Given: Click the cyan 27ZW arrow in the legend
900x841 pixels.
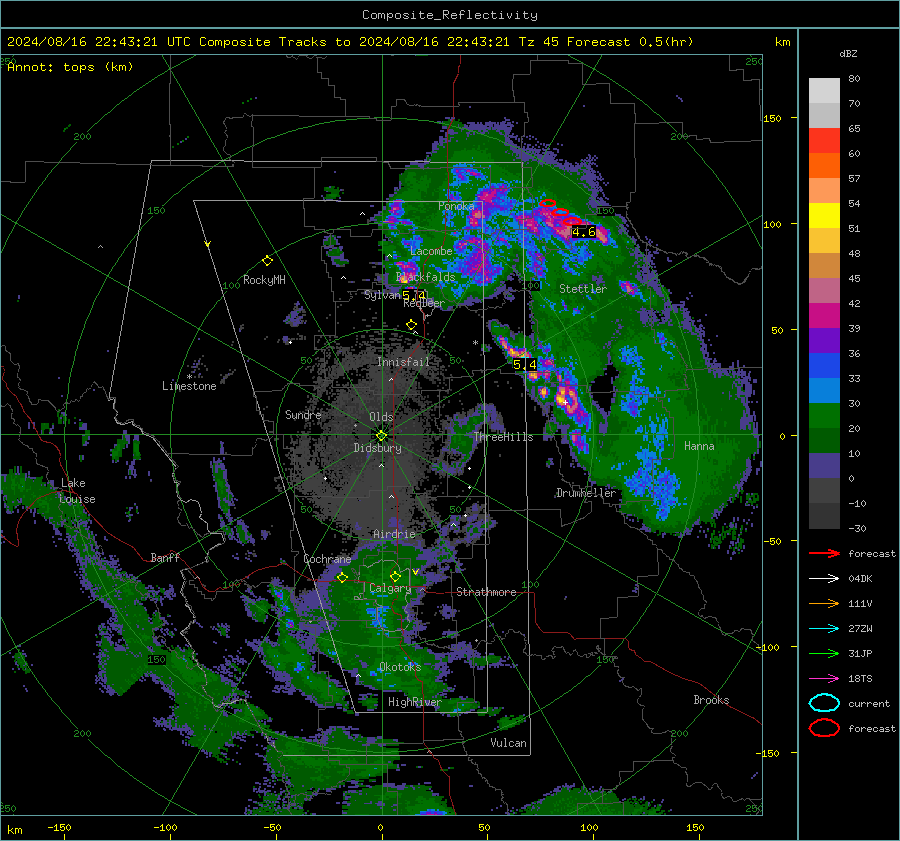Looking at the screenshot, I should (x=824, y=629).
